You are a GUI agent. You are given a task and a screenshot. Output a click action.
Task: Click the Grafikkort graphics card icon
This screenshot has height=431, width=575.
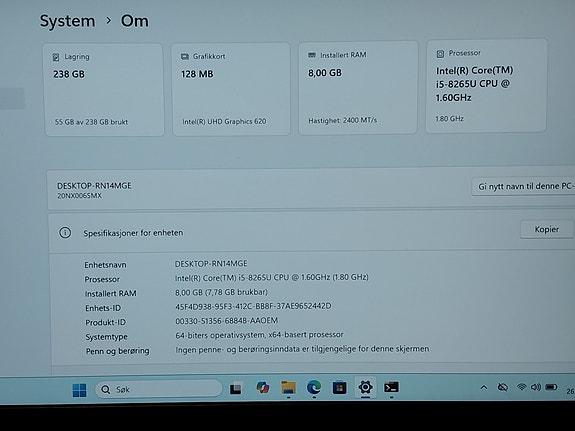(184, 56)
